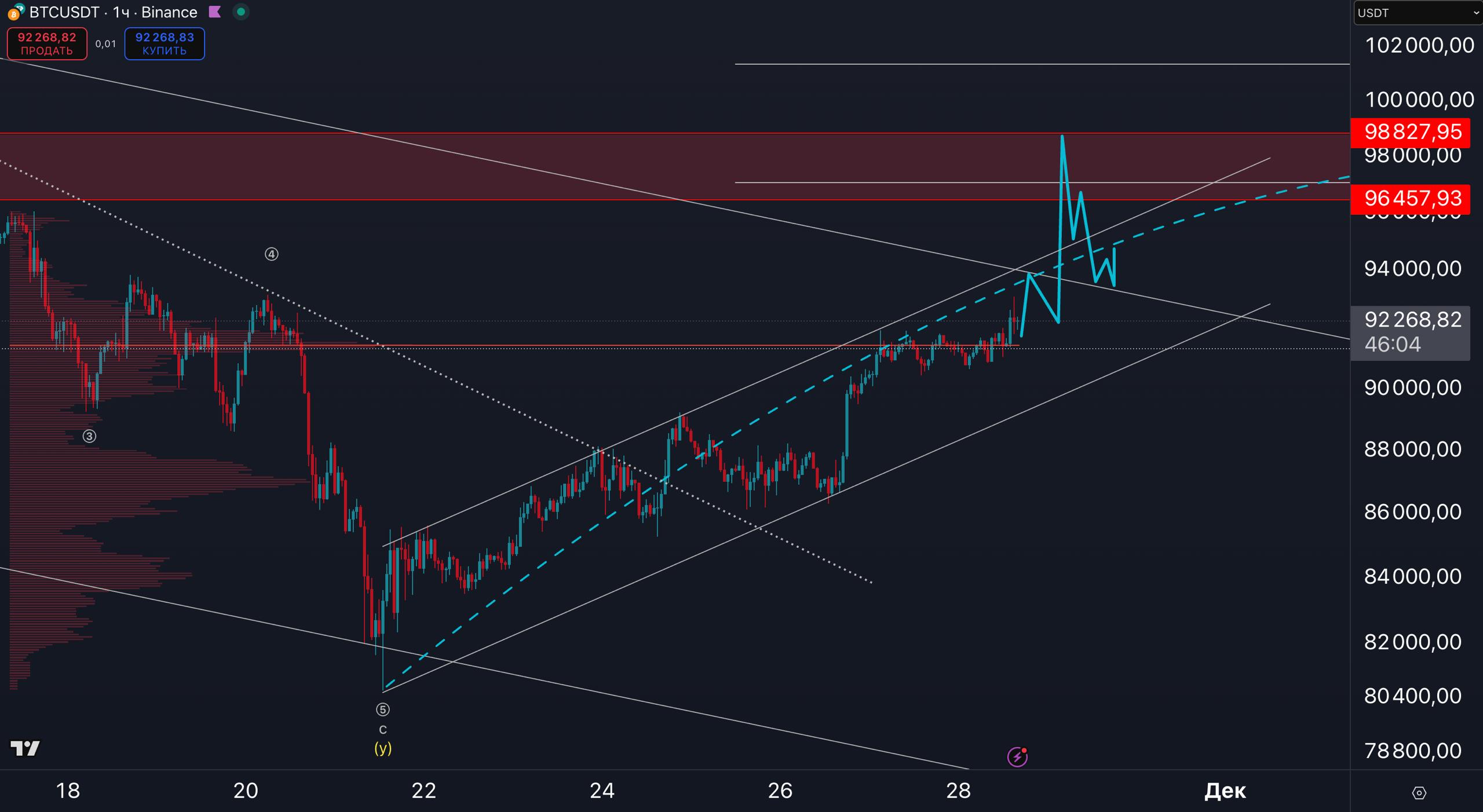Image resolution: width=1483 pixels, height=812 pixels.
Task: Click the red 96 457,93 price label
Action: point(1412,199)
